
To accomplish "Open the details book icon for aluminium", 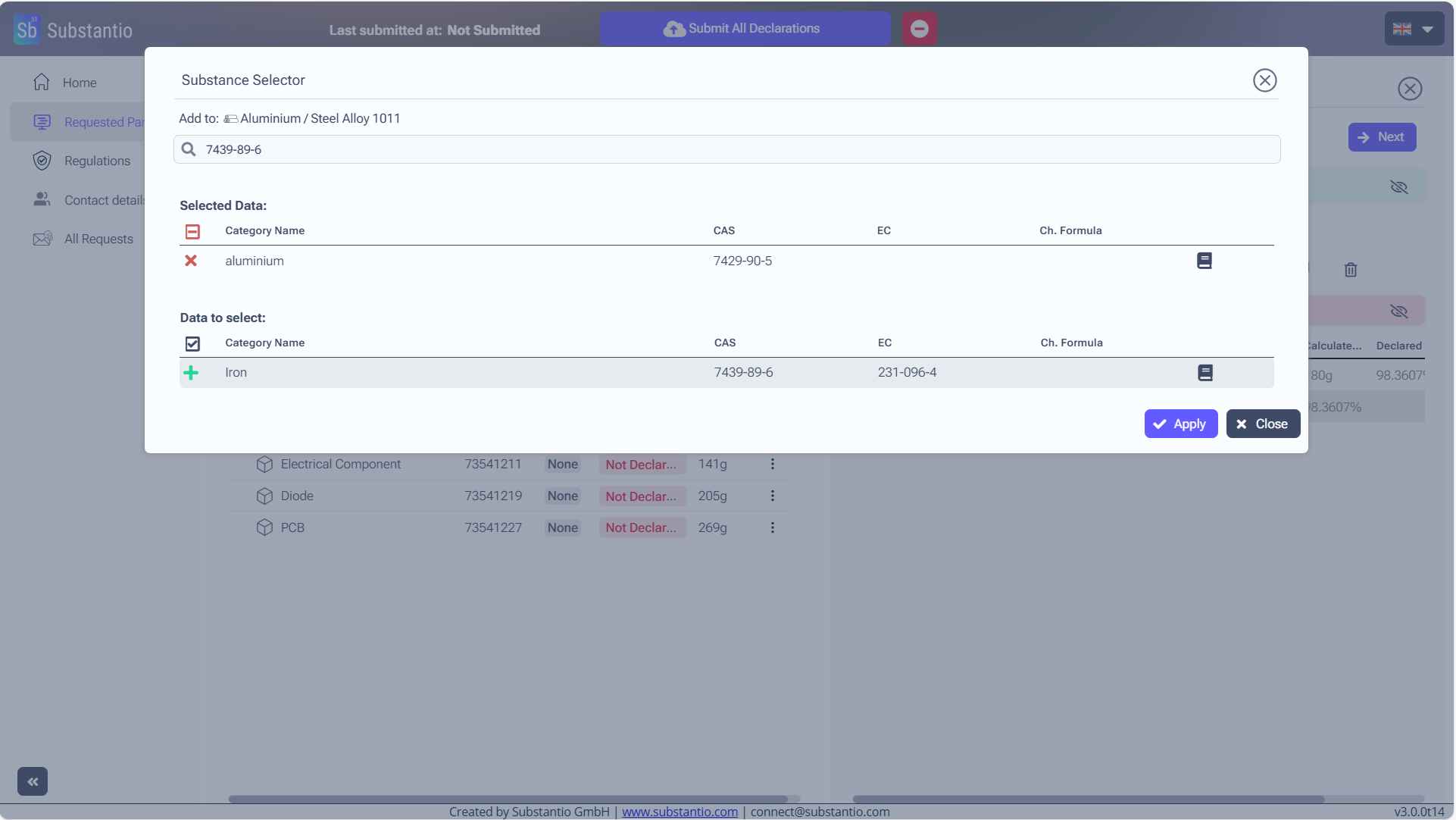I will pos(1204,261).
